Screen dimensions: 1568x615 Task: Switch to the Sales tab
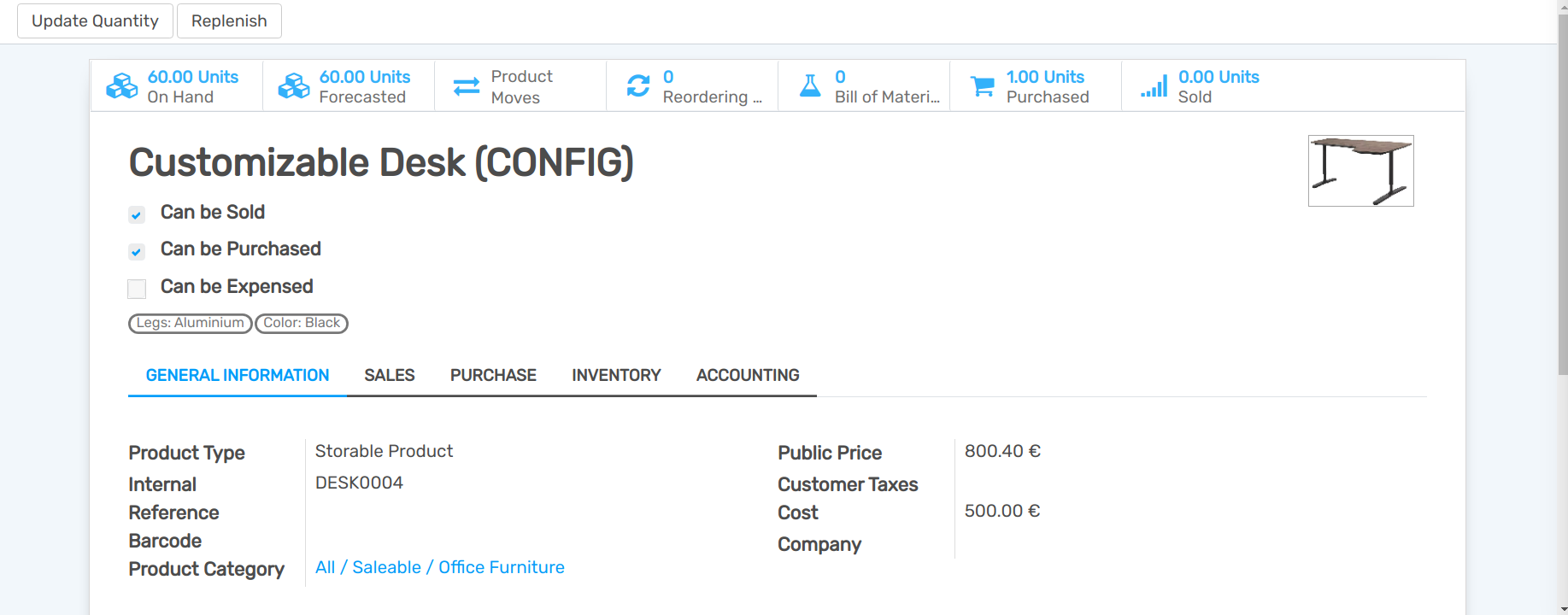pos(389,375)
